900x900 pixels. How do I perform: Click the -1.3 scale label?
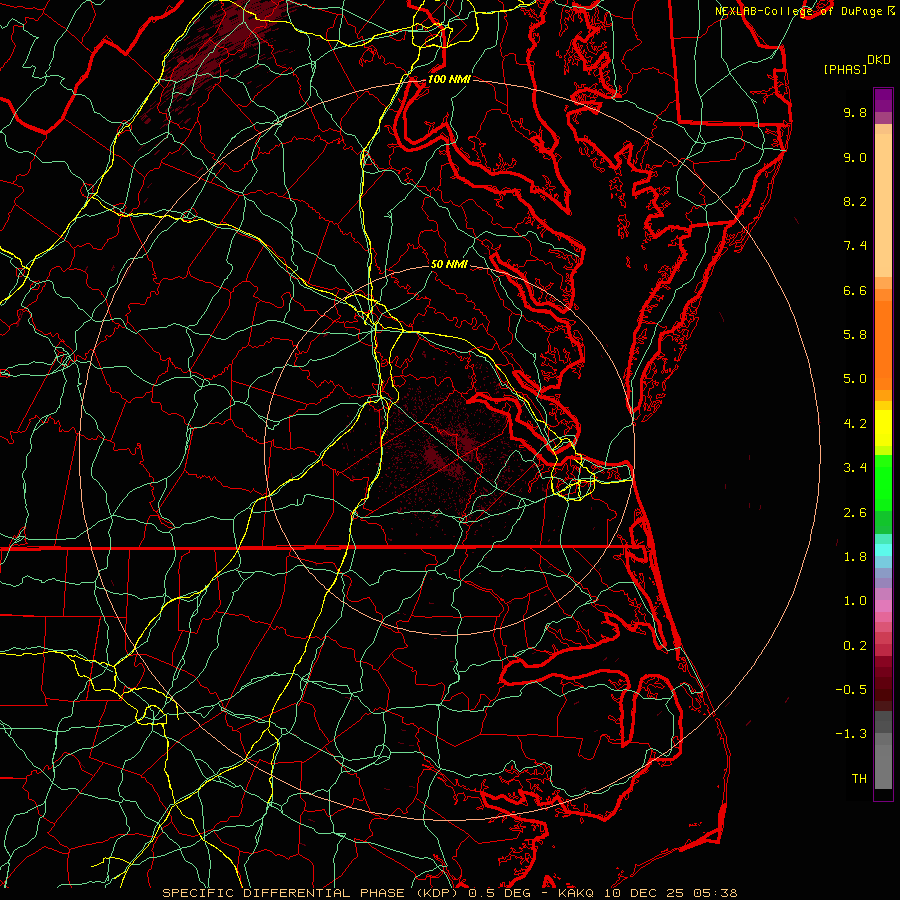pos(851,734)
